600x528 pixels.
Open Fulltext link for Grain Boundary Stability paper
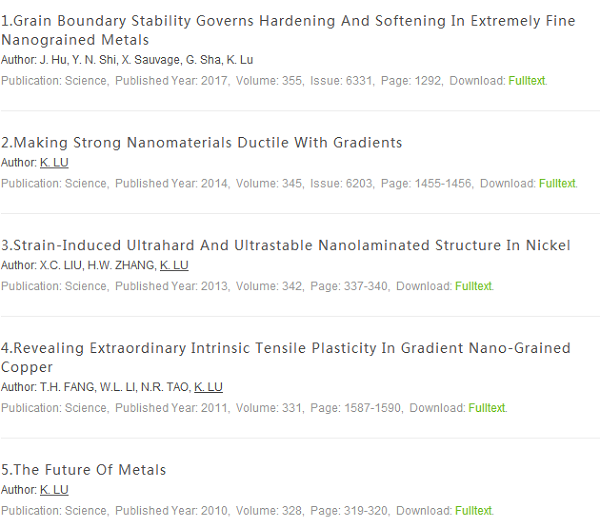[527, 81]
